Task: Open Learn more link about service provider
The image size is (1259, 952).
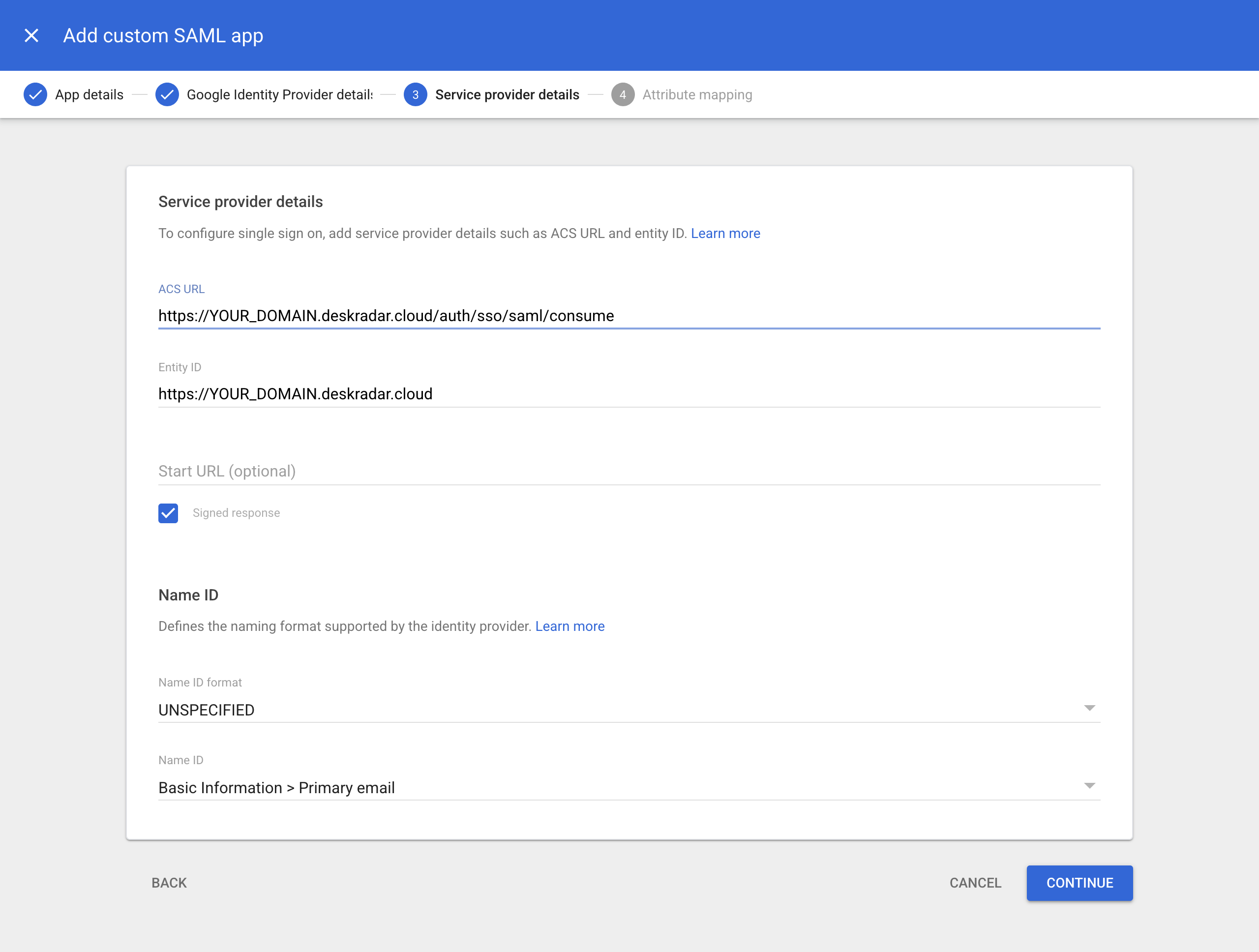Action: click(x=725, y=233)
